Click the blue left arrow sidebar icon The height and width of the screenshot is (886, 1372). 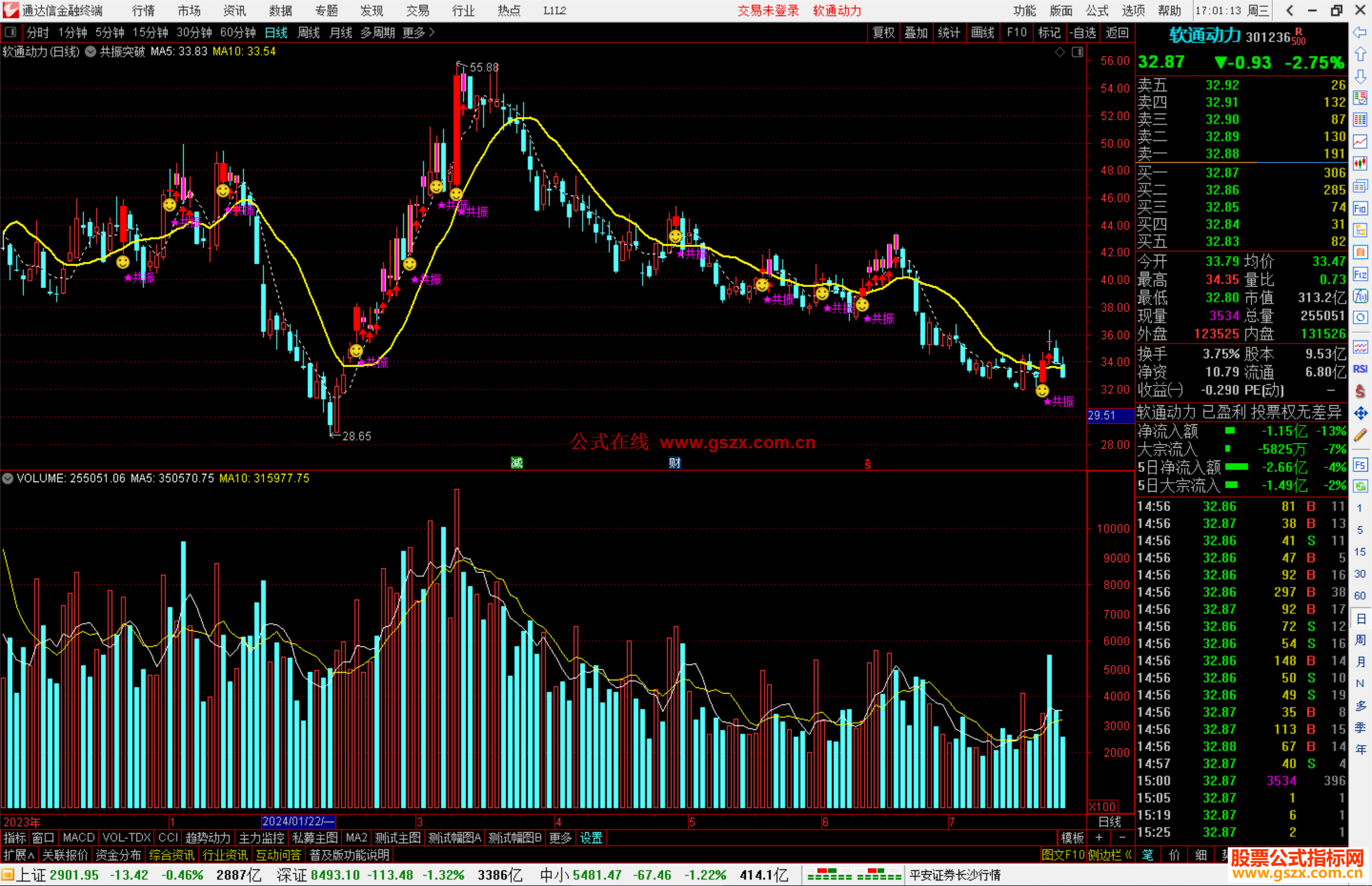pos(1360,32)
